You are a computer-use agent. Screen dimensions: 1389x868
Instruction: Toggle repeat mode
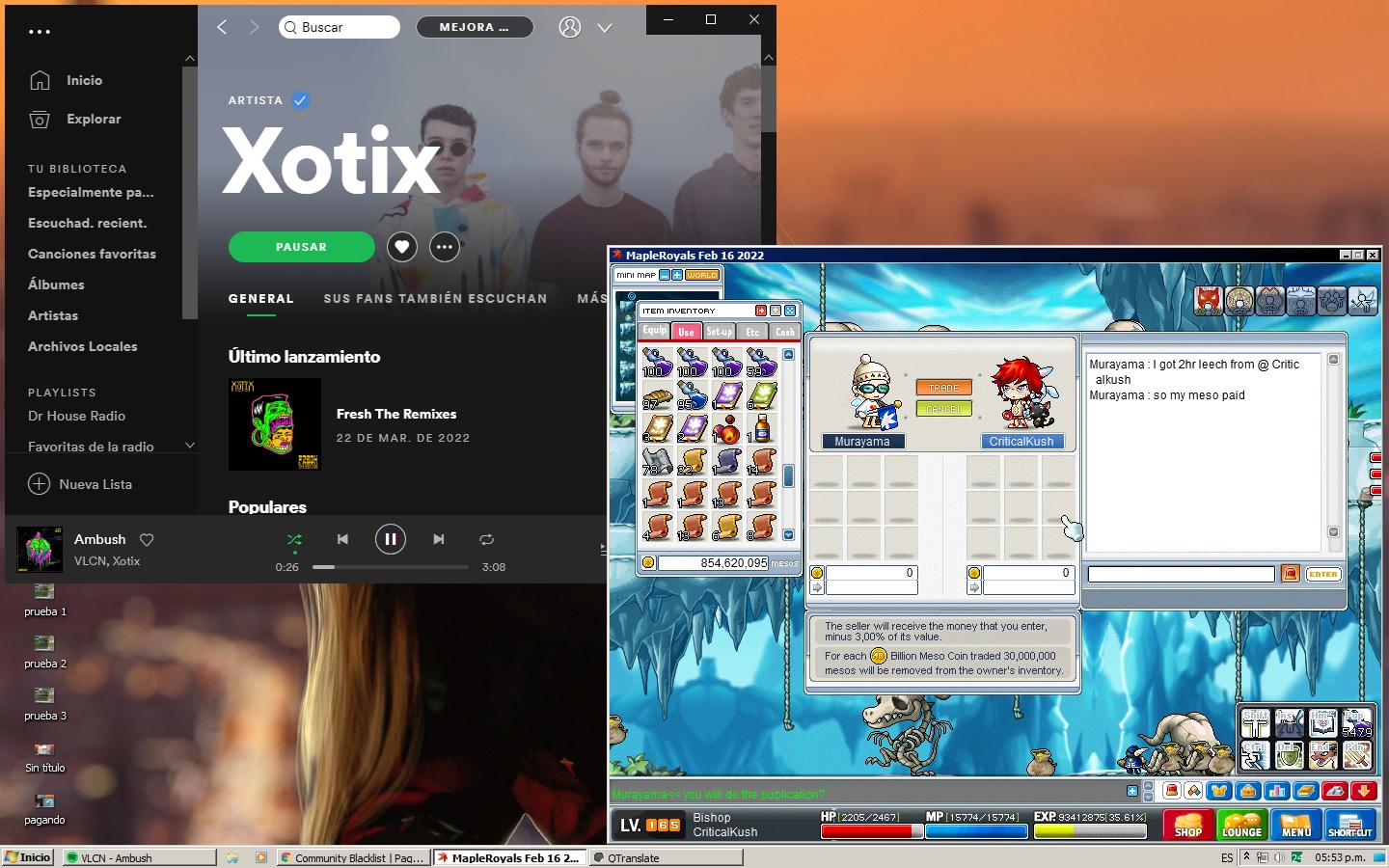486,539
